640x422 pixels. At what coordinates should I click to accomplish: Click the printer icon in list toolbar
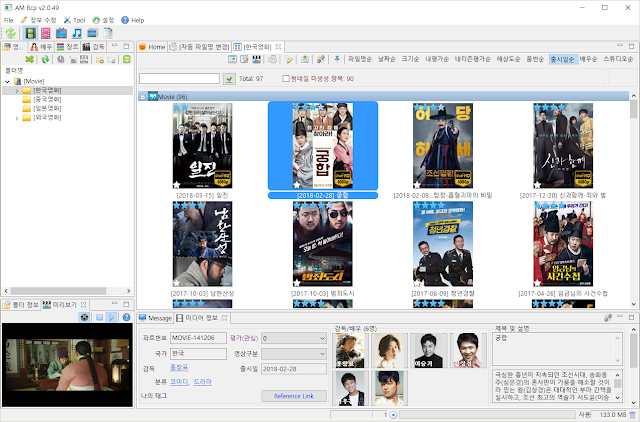coord(272,60)
